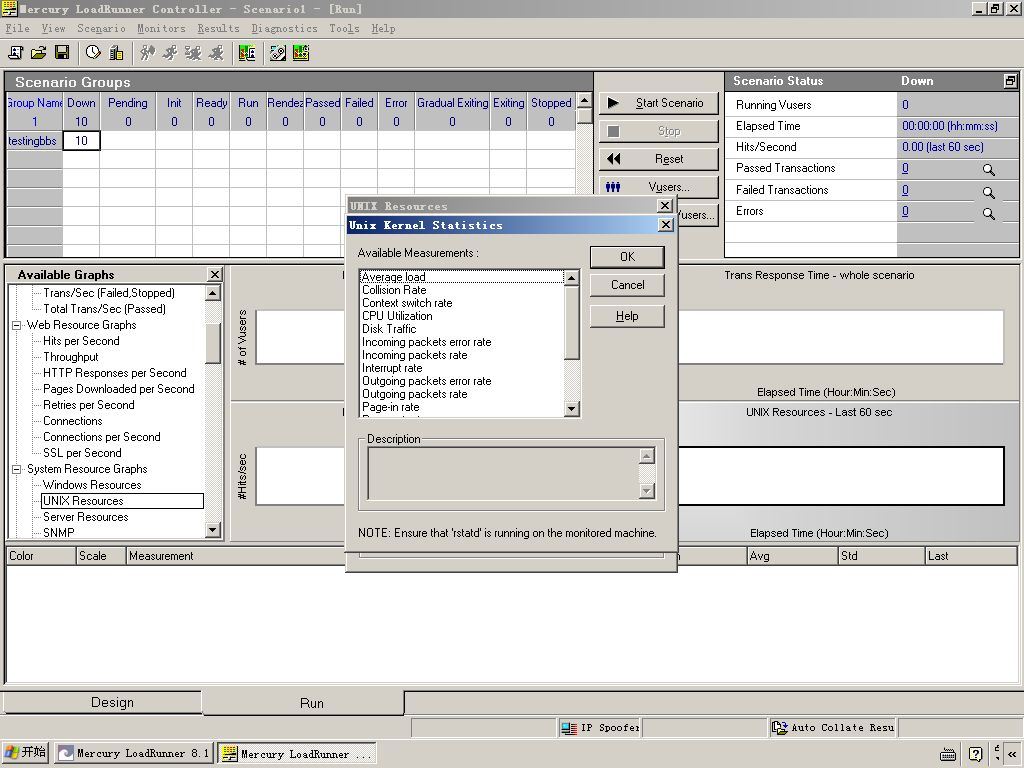This screenshot has width=1024, height=768.
Task: Select Throughput graph in tree
Action: coord(71,357)
